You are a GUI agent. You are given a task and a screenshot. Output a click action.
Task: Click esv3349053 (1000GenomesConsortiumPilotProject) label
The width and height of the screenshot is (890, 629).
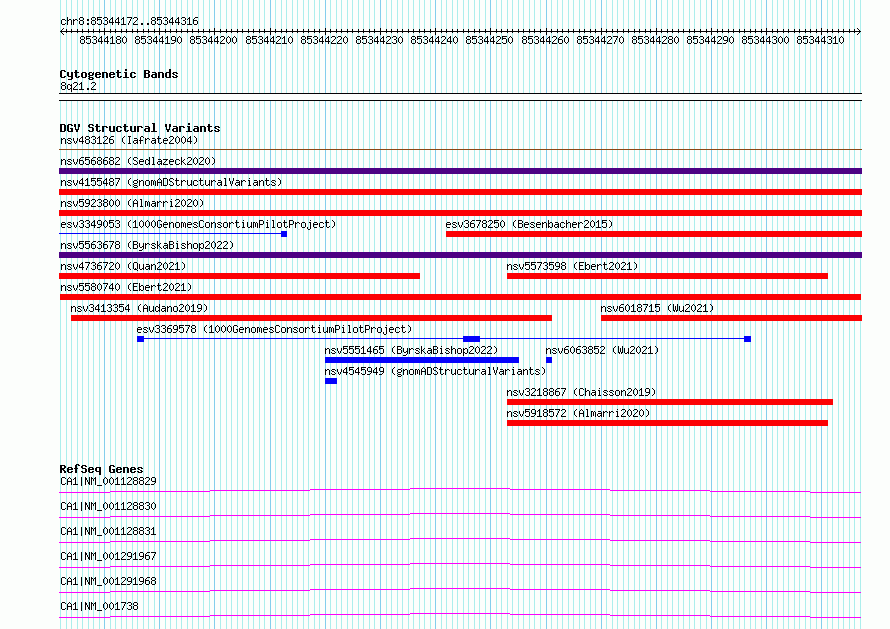pos(198,224)
